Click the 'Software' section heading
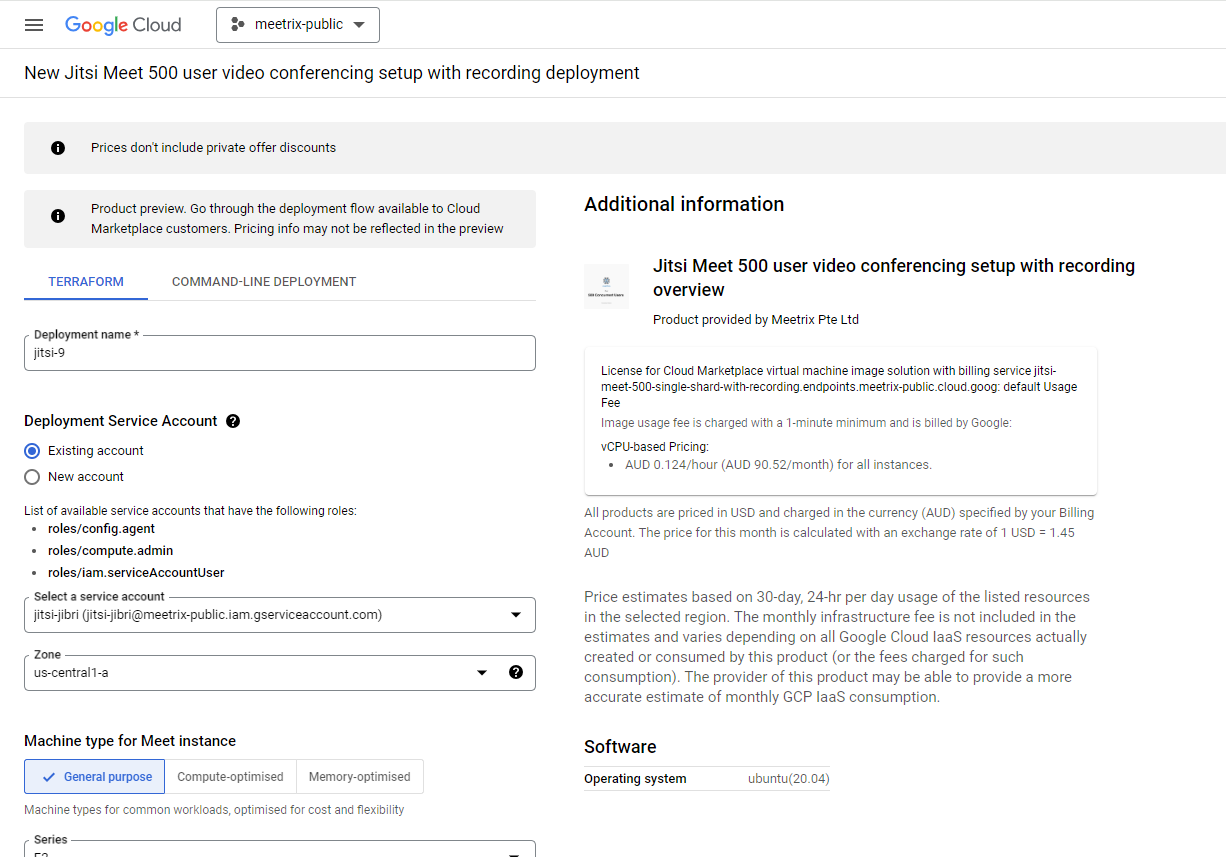This screenshot has height=857, width=1226. tap(620, 747)
